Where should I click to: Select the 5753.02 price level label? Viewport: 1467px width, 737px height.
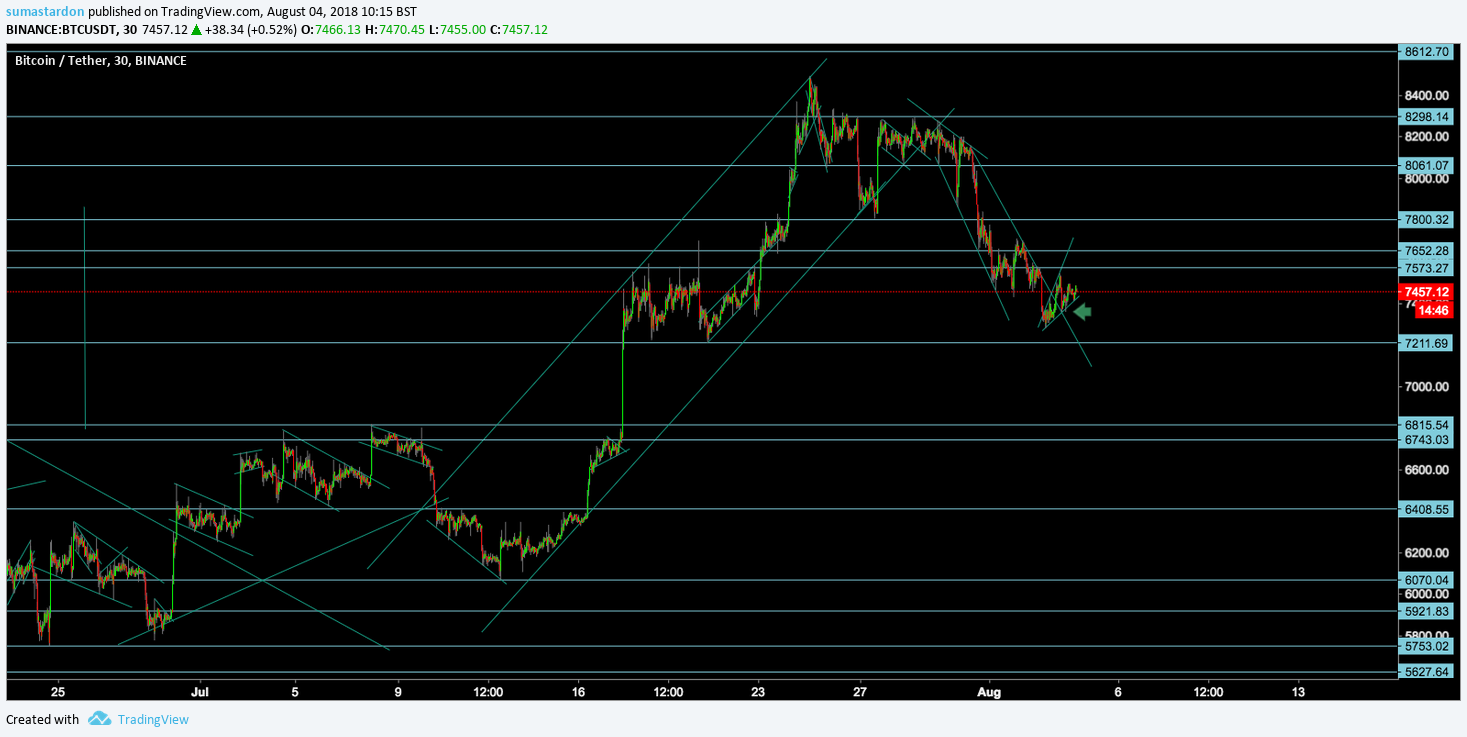1425,646
